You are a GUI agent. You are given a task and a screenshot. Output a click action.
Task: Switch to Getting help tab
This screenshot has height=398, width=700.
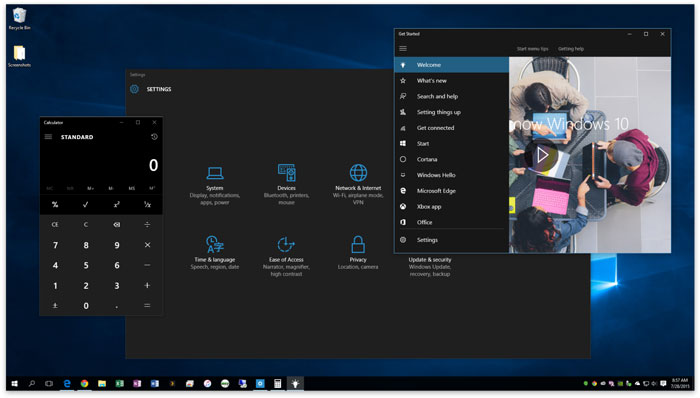(571, 49)
